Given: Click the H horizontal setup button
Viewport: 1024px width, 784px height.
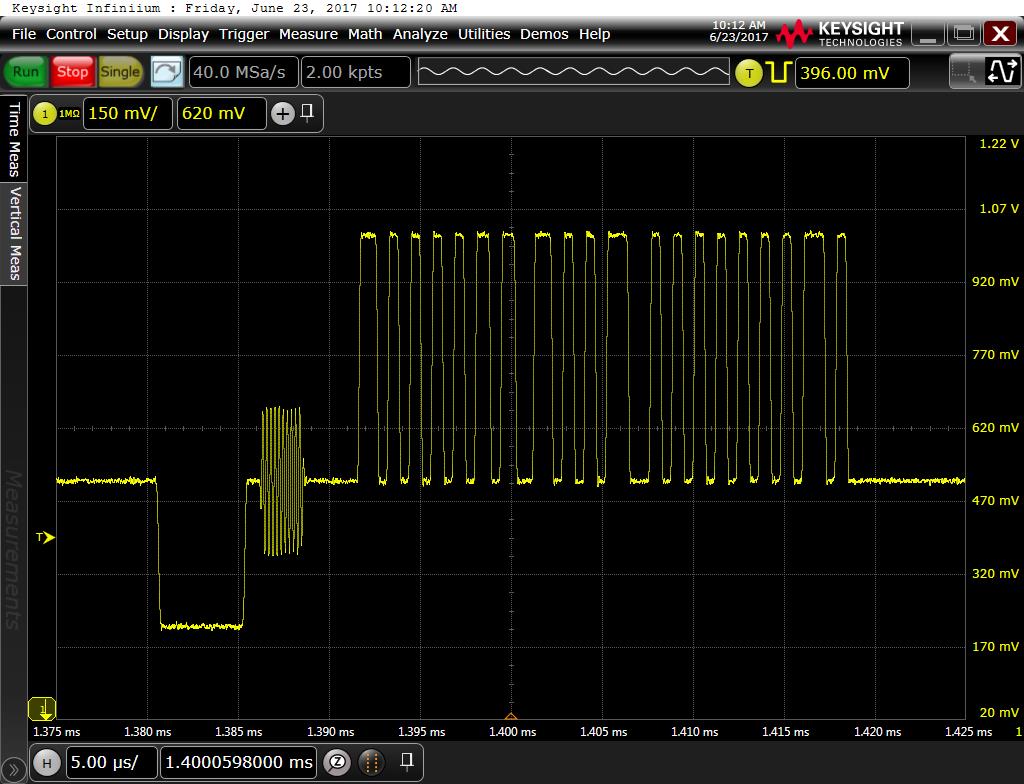Looking at the screenshot, I should [46, 762].
